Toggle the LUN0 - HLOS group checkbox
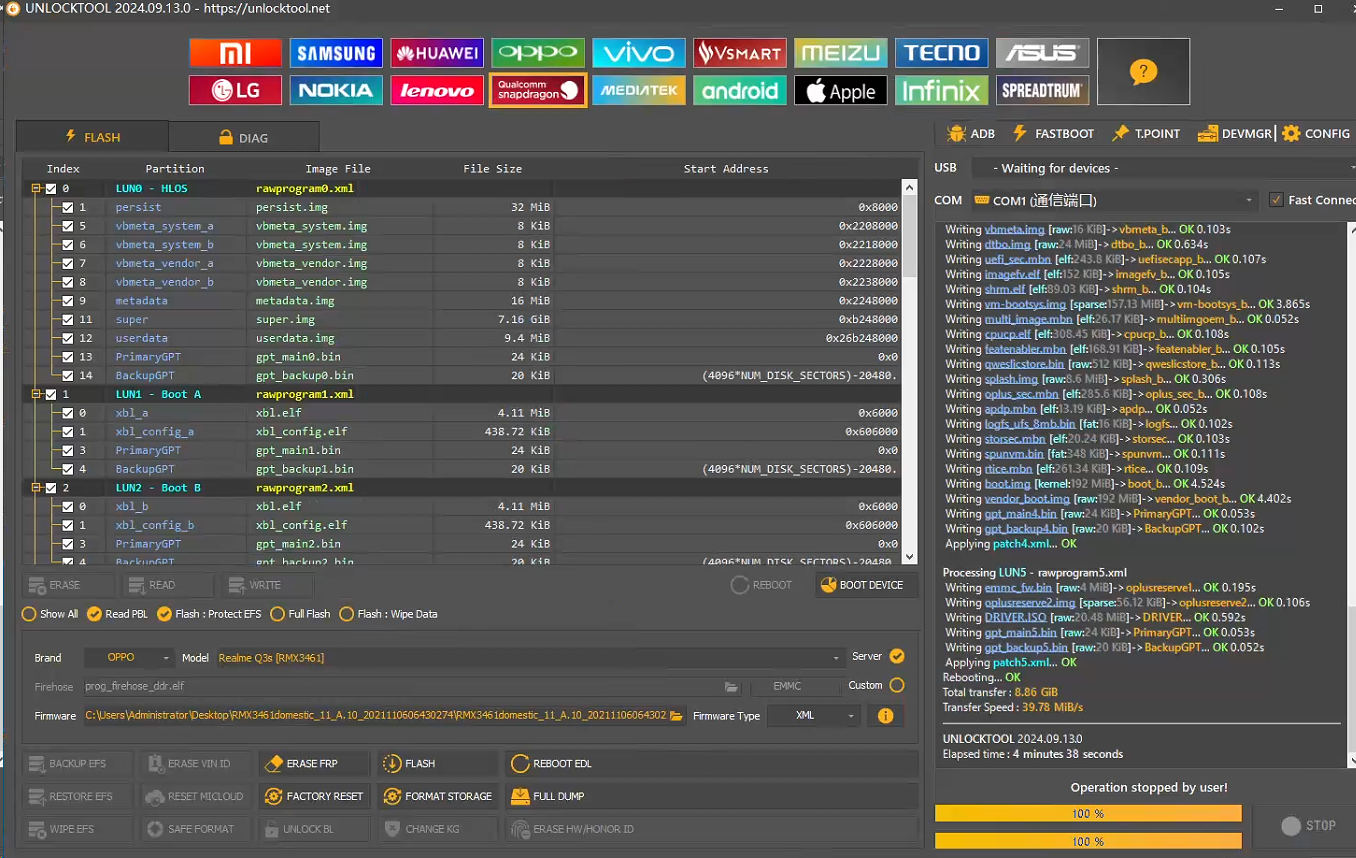The image size is (1356, 858). tap(51, 188)
